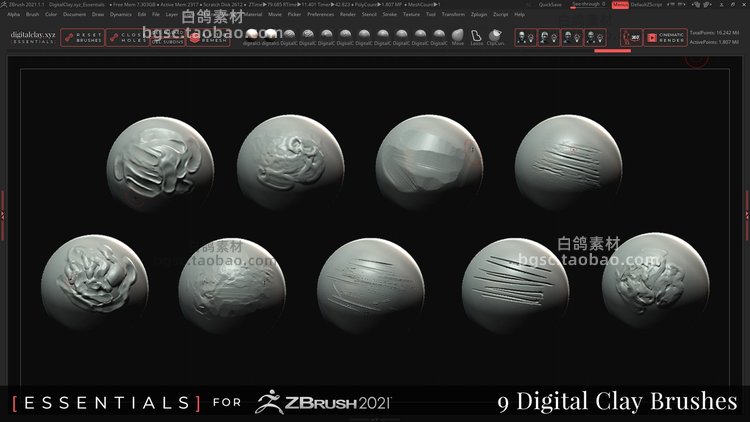
Task: Choose the head-and-bulb lighting preset beside 360 button
Action: coord(596,37)
